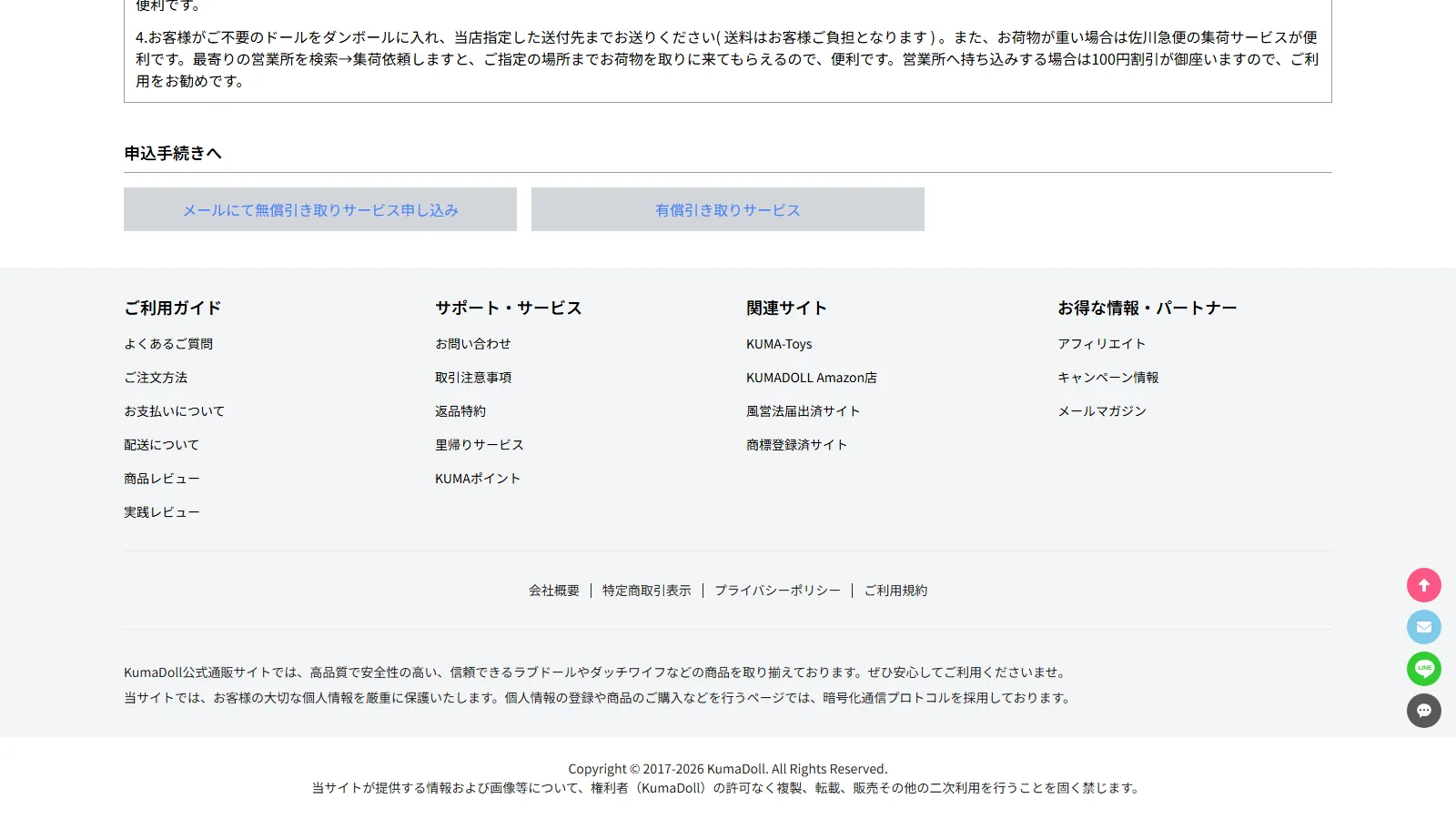Image resolution: width=1456 pixels, height=819 pixels.
Task: Open 風営法届出済サイト link
Action: tap(803, 411)
